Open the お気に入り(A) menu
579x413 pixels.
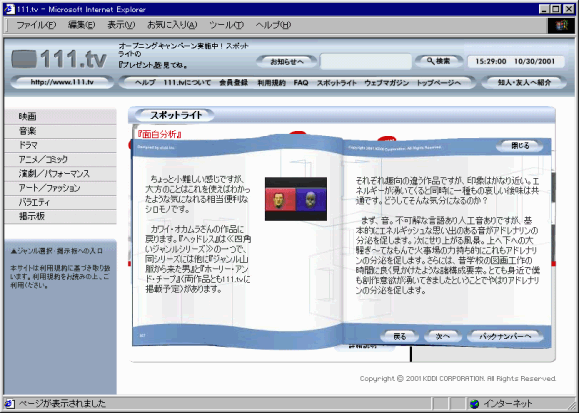tap(172, 25)
